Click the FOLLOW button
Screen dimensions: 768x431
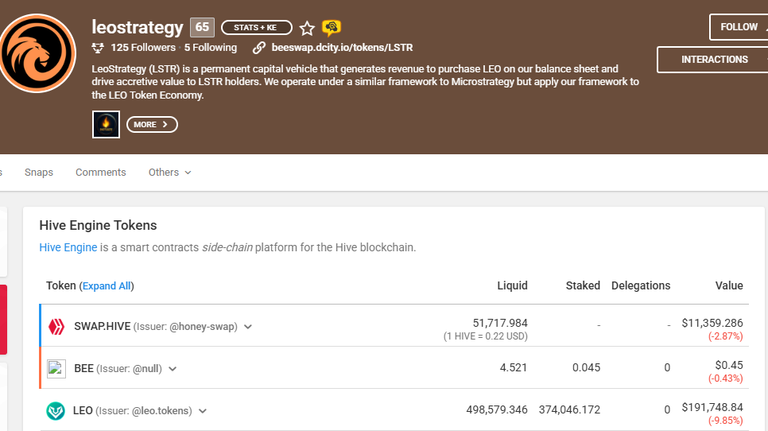click(x=739, y=27)
